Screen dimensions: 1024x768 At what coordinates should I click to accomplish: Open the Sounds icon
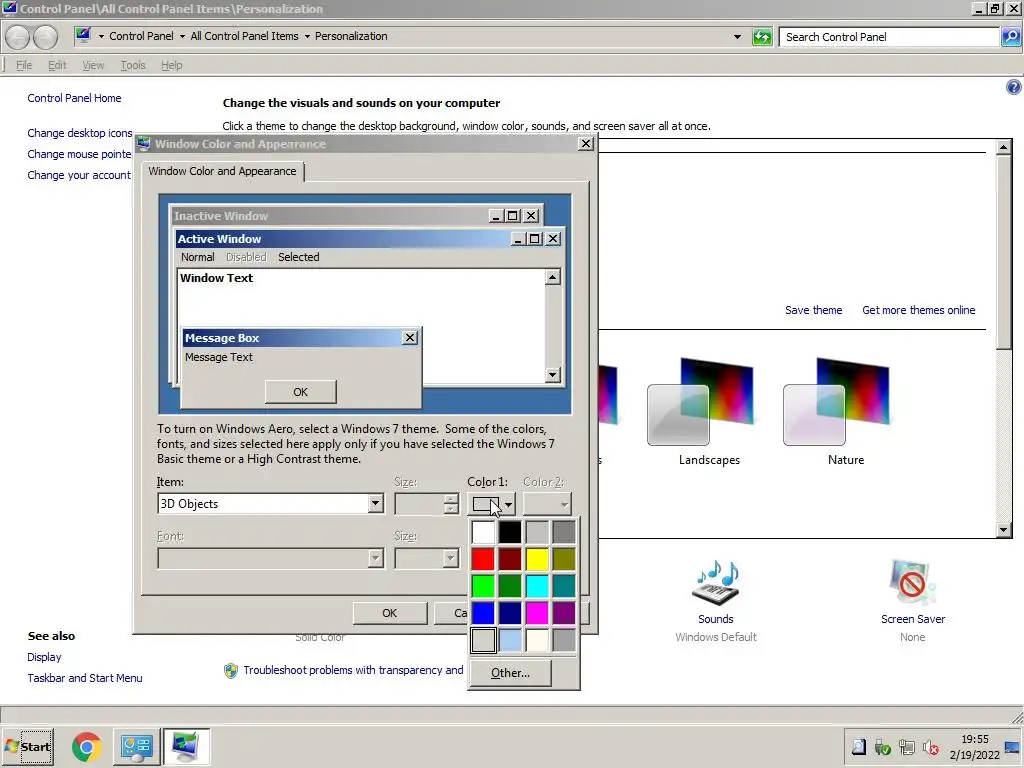tap(716, 583)
